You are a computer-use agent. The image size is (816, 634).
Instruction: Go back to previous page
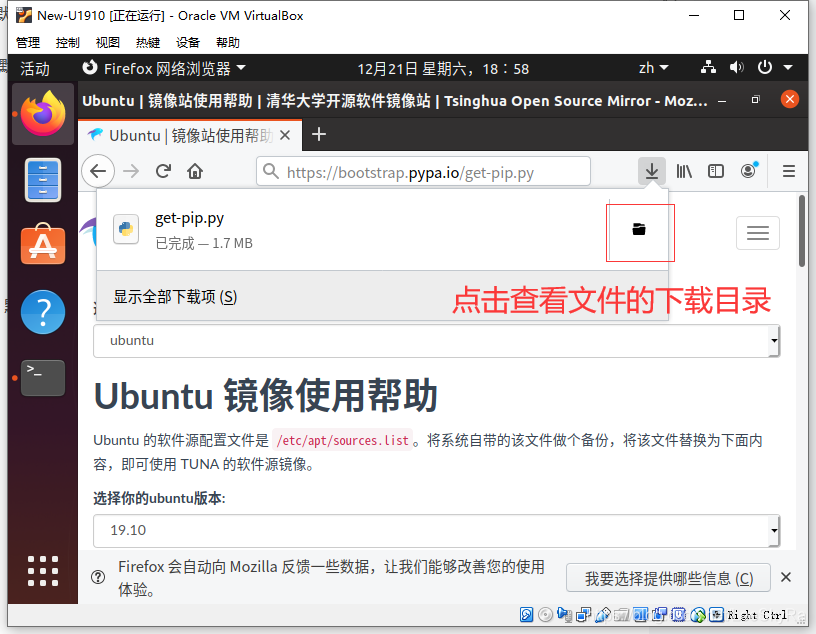pyautogui.click(x=98, y=171)
